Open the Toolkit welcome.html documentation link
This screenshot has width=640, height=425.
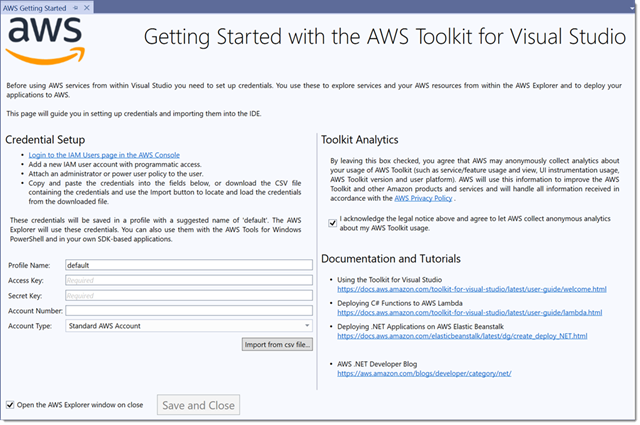click(472, 289)
